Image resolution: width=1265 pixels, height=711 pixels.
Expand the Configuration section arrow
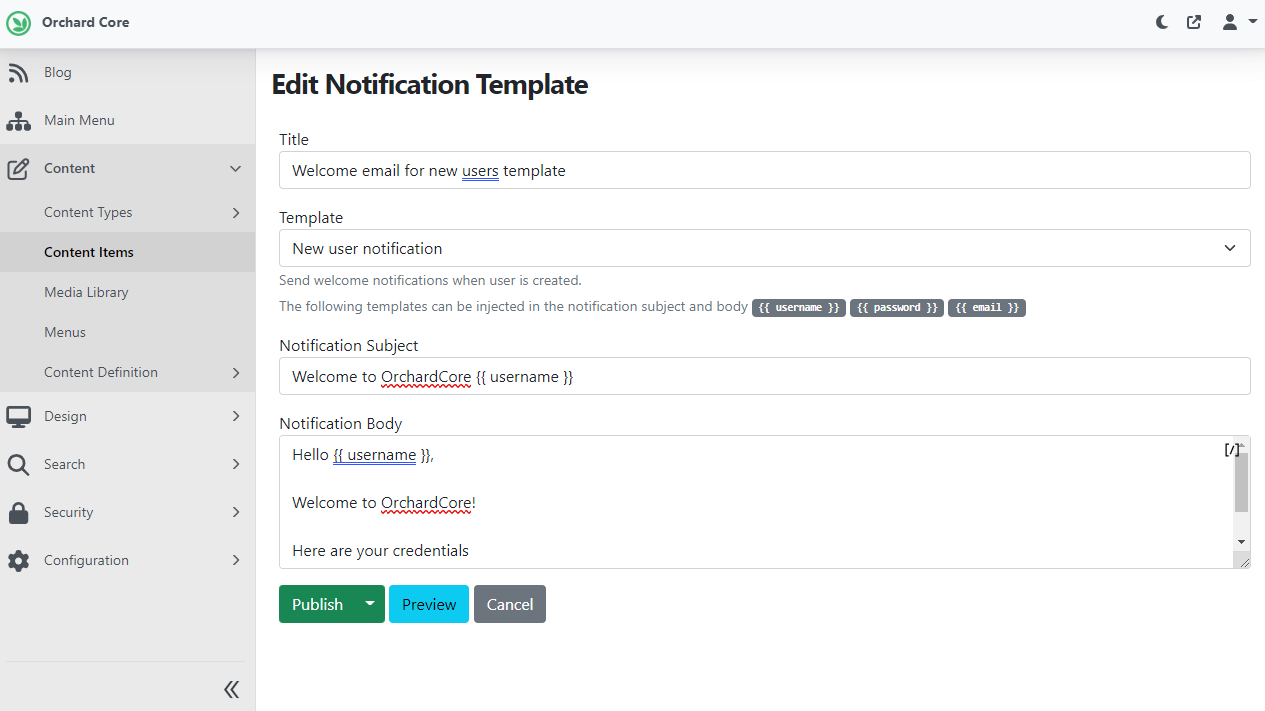[236, 560]
